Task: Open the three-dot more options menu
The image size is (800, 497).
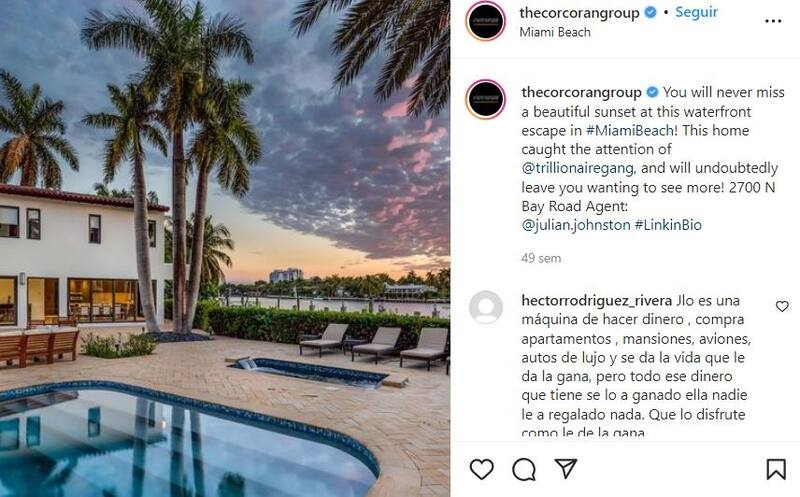Action: coord(773,21)
